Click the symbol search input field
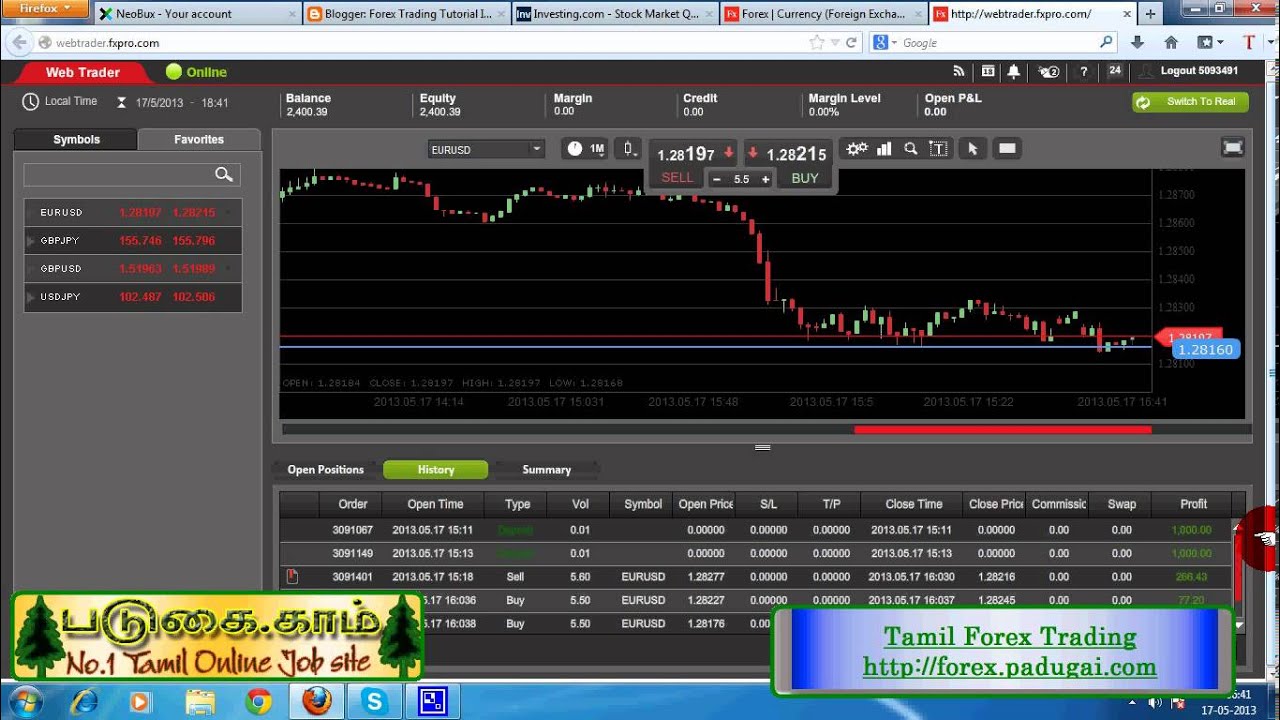Viewport: 1280px width, 720px height. 130,175
